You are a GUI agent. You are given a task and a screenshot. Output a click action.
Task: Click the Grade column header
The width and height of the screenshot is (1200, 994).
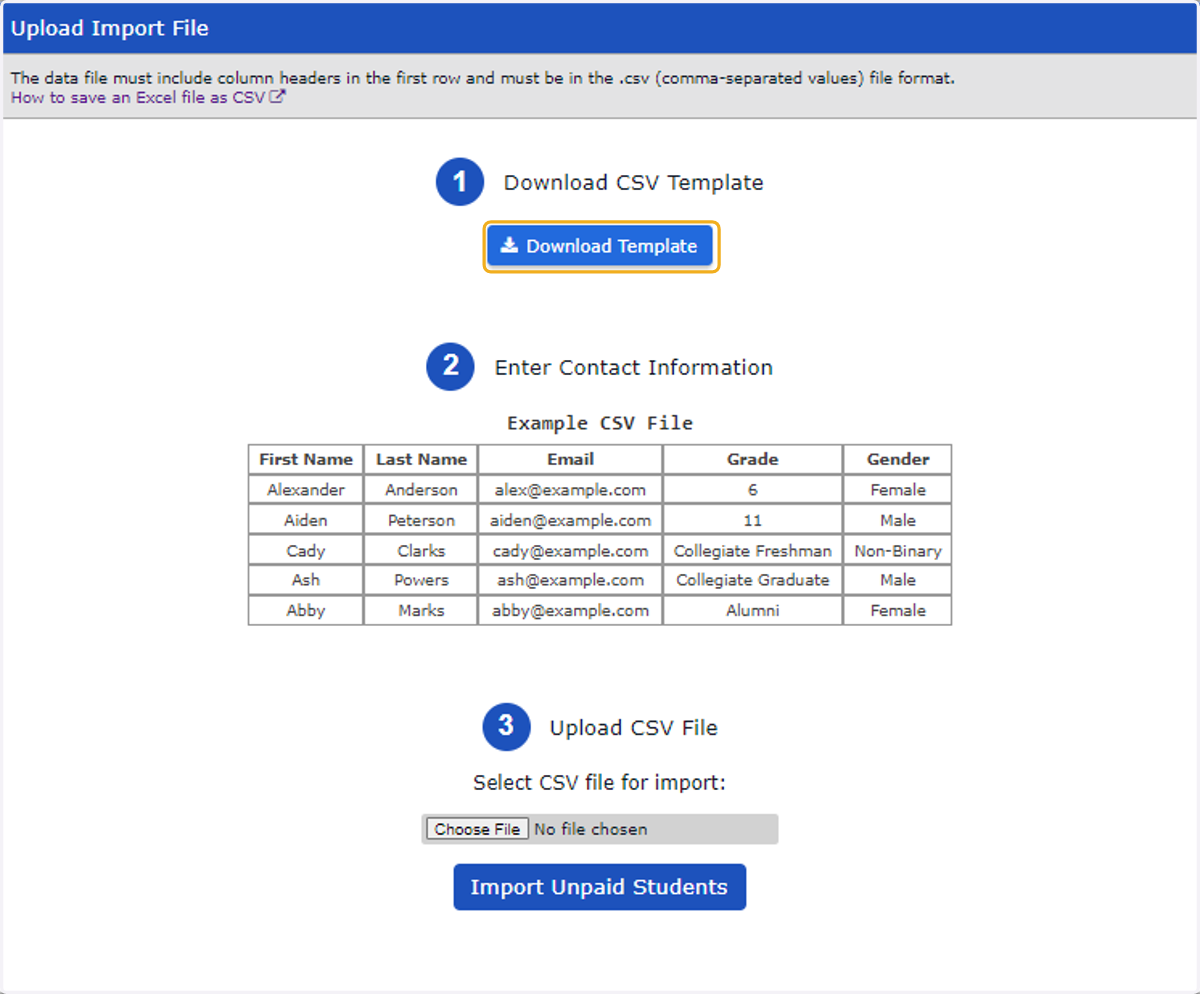753,460
